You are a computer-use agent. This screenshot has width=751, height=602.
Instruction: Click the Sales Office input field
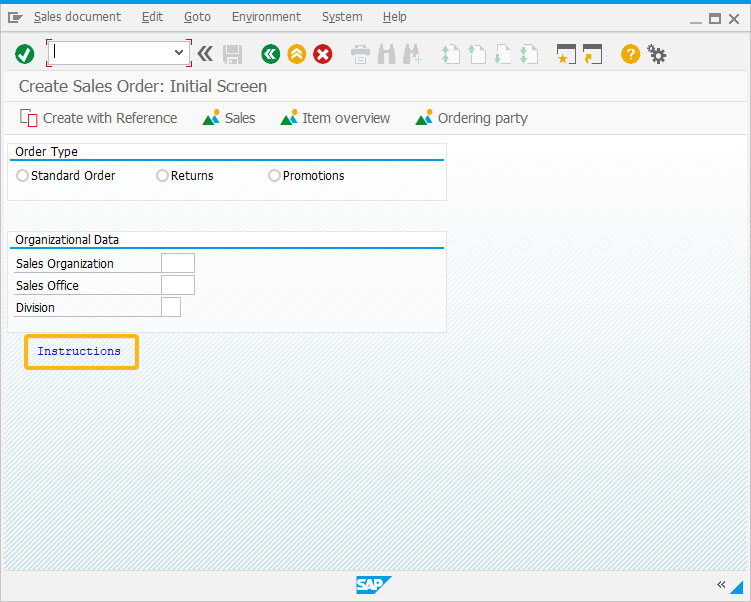[178, 285]
